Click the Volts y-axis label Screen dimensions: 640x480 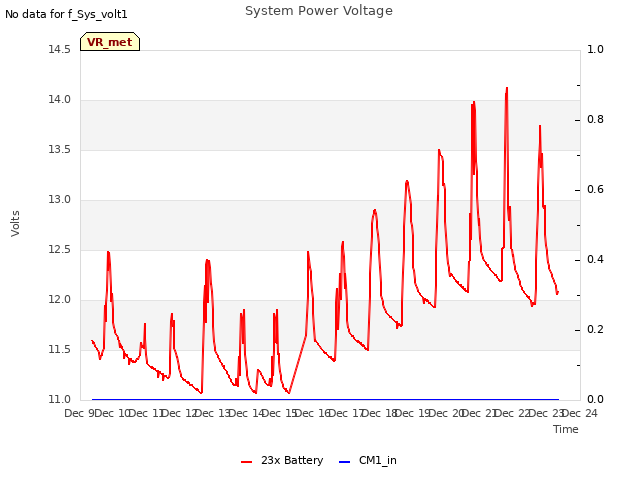15,224
